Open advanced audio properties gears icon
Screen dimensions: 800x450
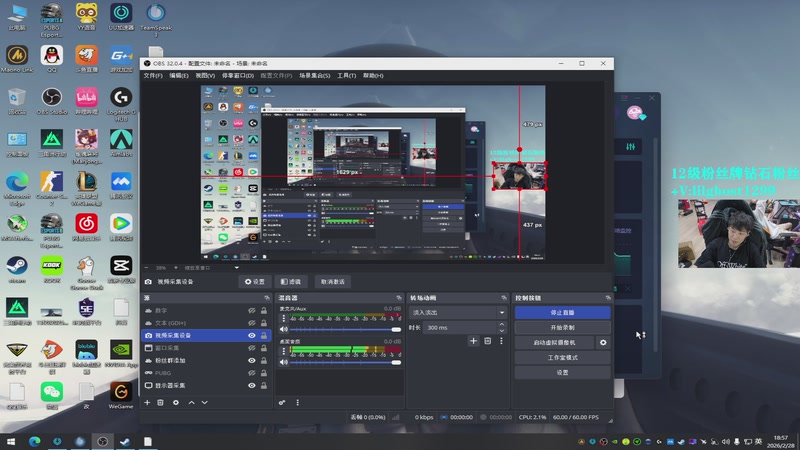click(x=283, y=402)
